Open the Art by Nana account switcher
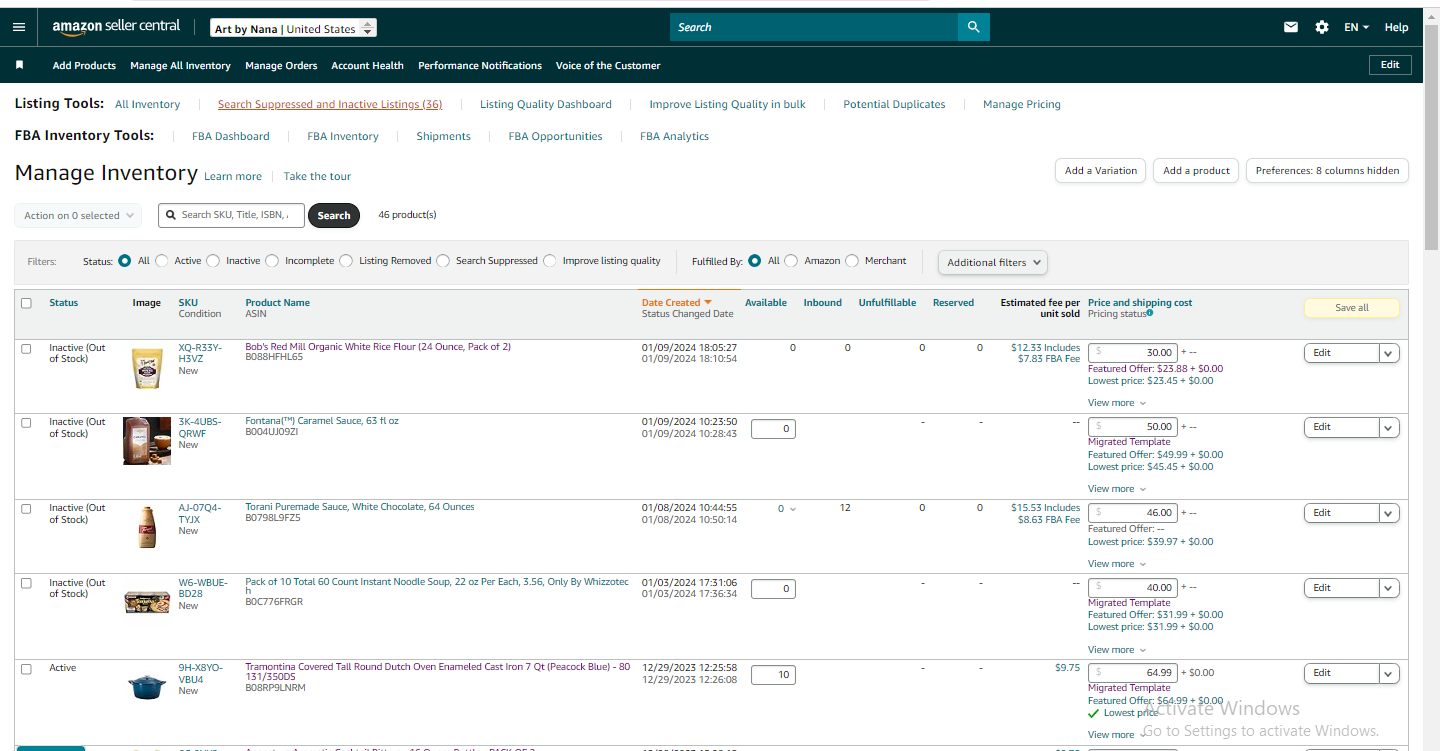The width and height of the screenshot is (1440, 751). 294,28
